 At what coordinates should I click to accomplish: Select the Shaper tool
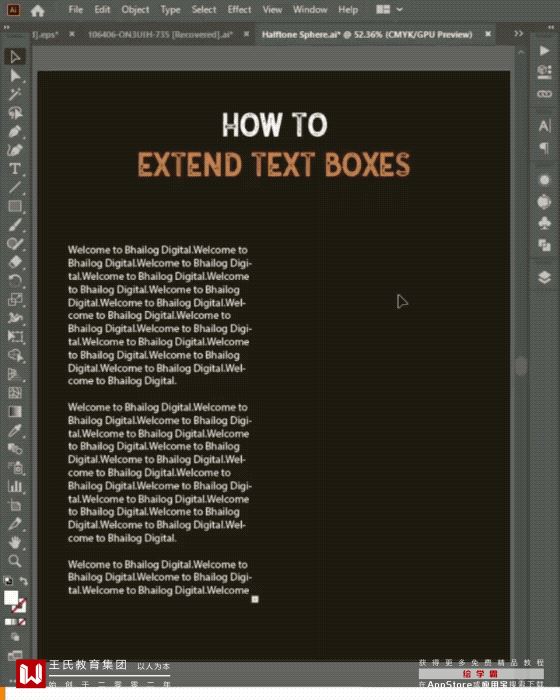15,243
